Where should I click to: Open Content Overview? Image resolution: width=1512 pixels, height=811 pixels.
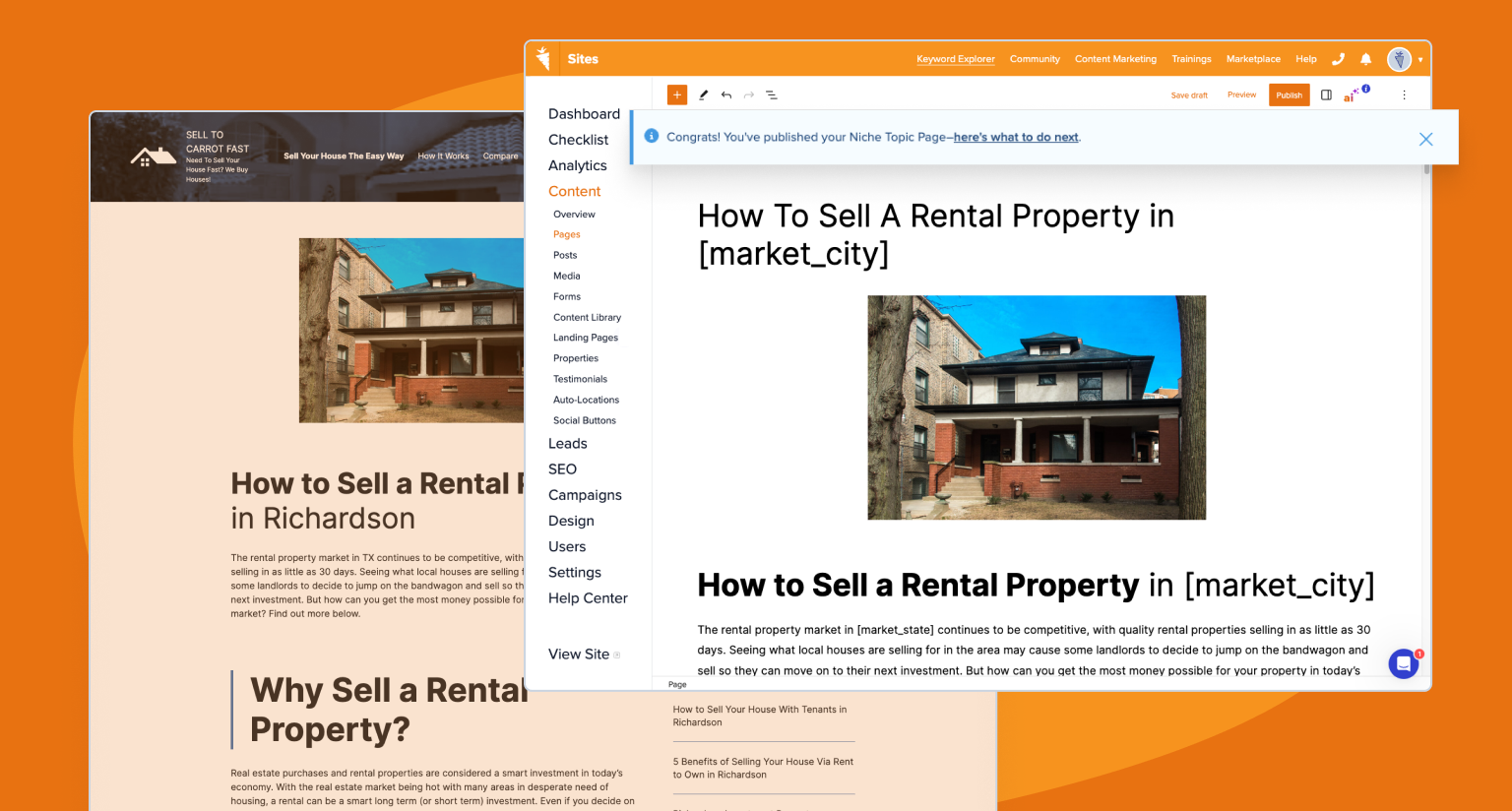(574, 215)
